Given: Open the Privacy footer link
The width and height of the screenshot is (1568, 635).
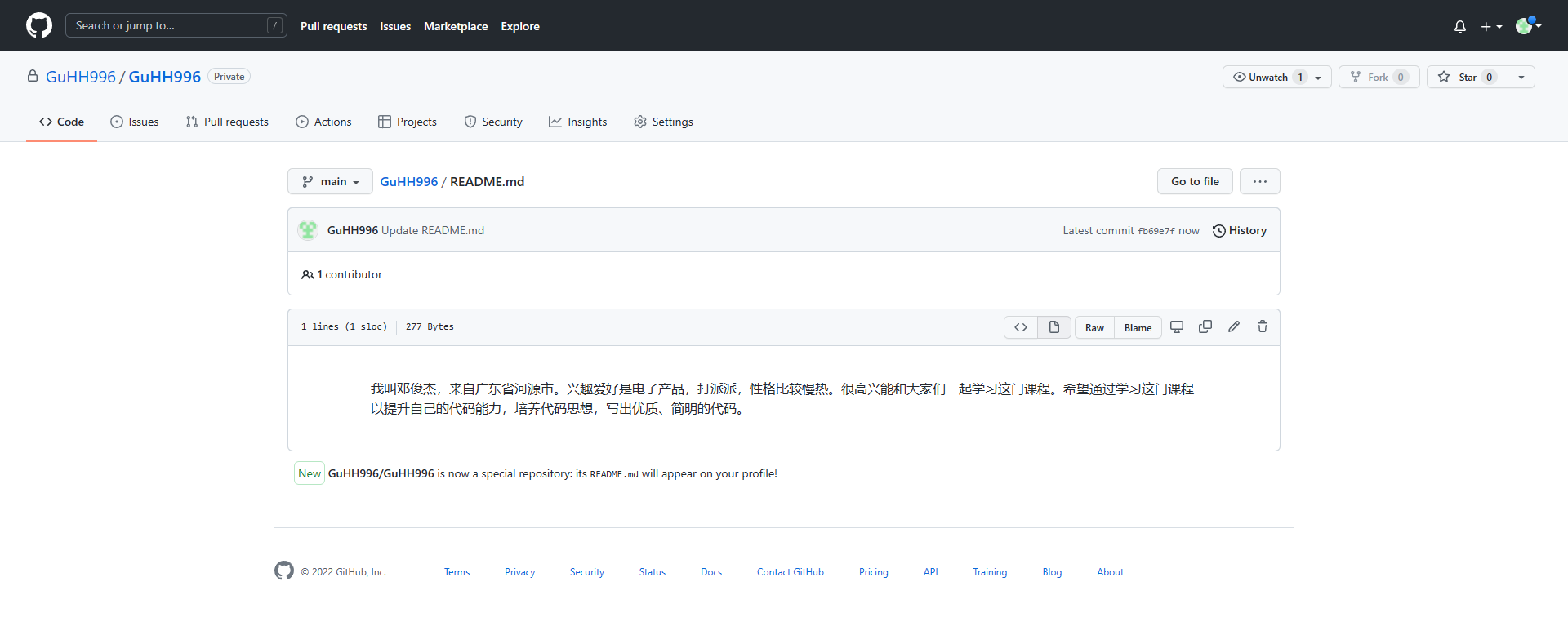Looking at the screenshot, I should pos(519,572).
